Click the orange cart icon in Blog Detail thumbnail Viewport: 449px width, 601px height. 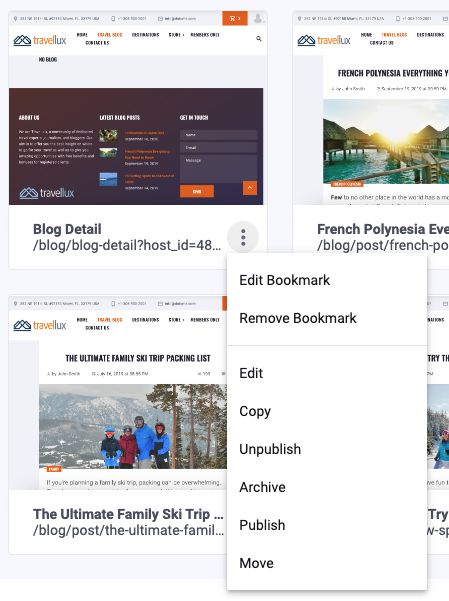pos(235,18)
